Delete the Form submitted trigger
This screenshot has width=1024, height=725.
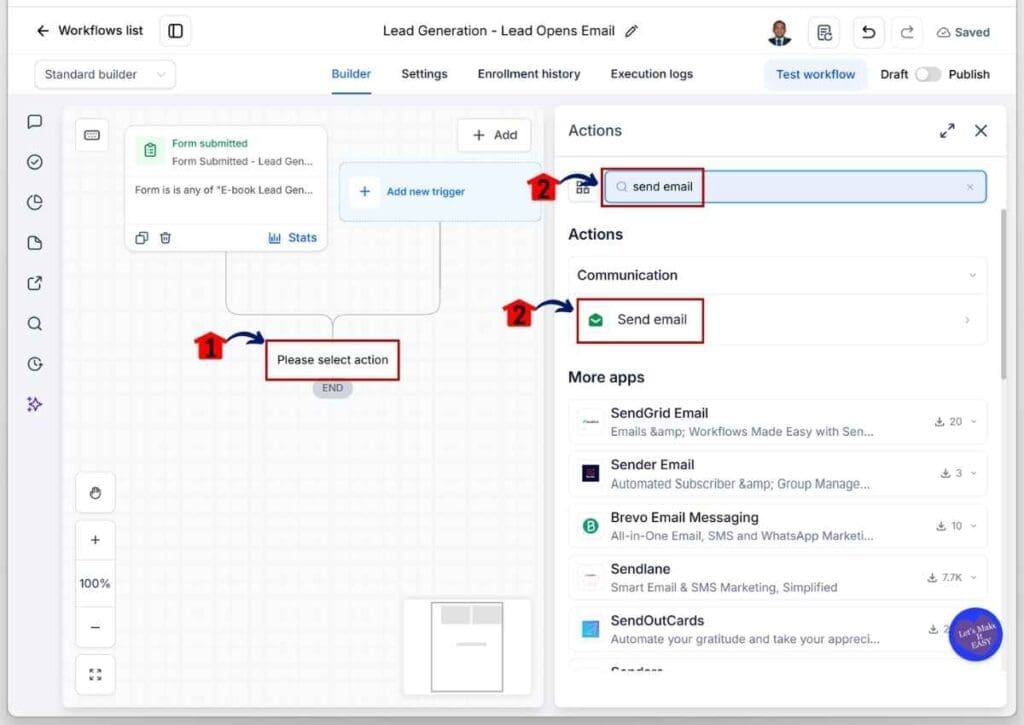point(165,238)
